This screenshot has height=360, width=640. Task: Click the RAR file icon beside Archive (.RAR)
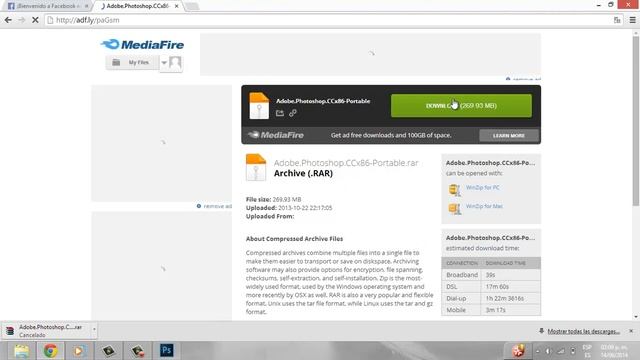256,167
